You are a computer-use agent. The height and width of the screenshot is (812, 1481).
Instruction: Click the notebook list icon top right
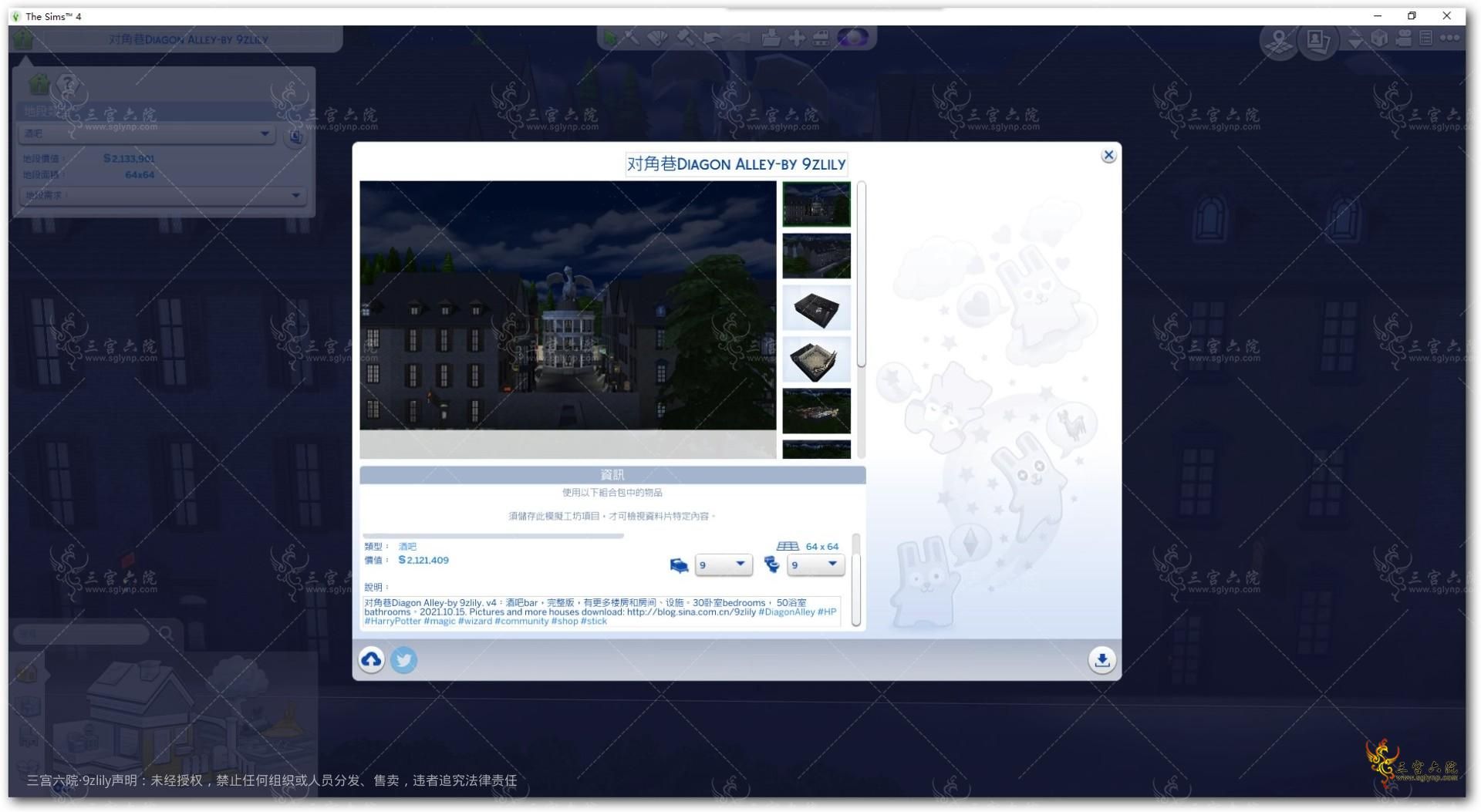[x=1425, y=38]
